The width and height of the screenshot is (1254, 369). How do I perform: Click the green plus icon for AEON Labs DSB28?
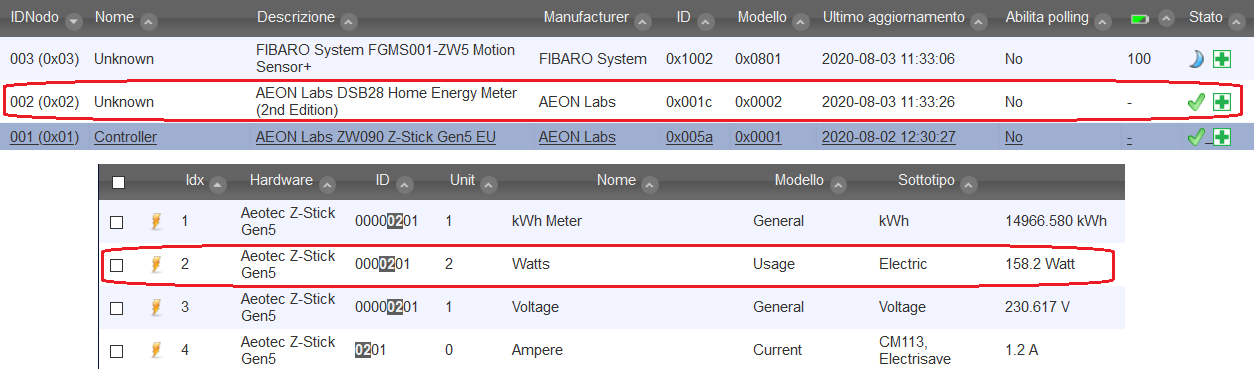(x=1222, y=102)
